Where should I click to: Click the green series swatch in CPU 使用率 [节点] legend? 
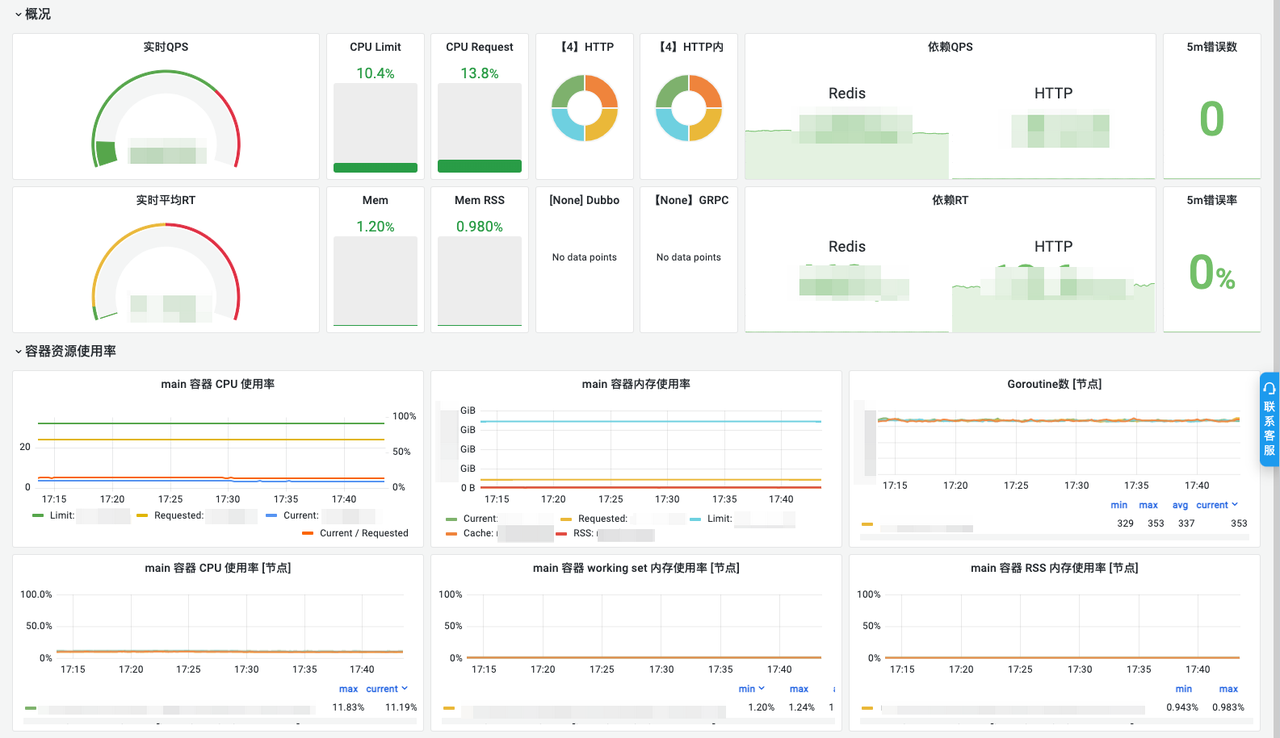click(30, 707)
